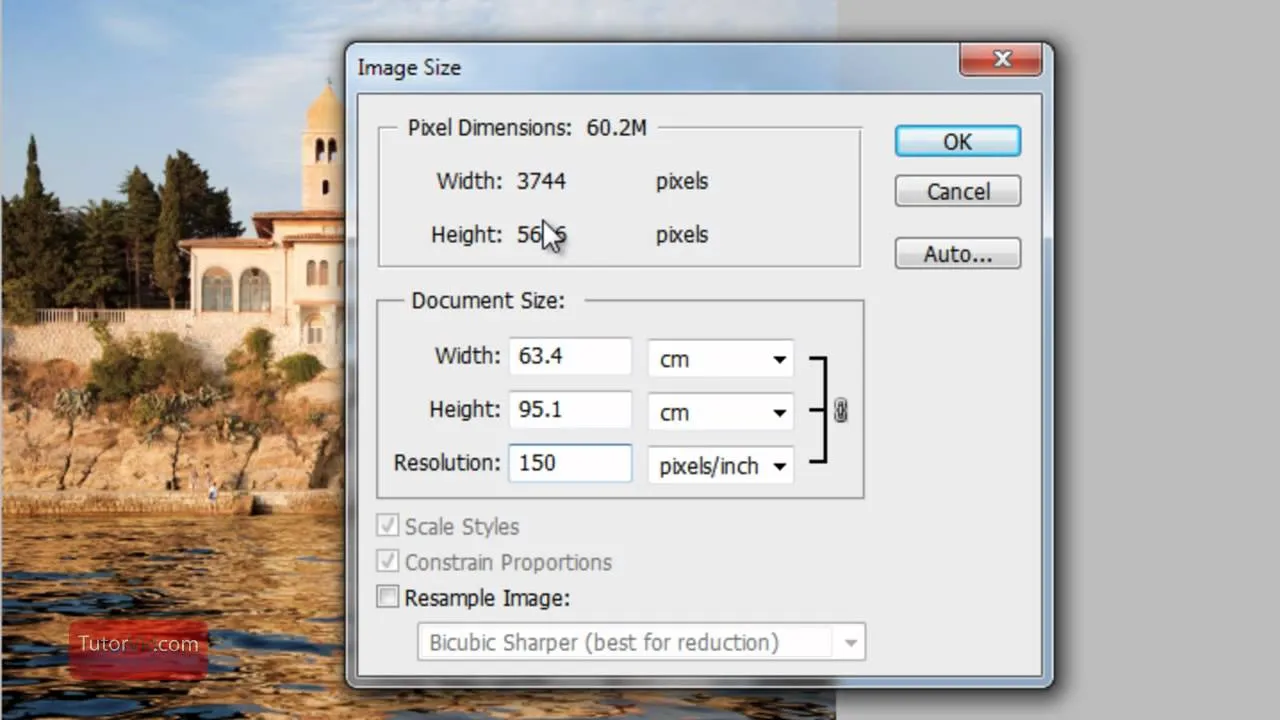This screenshot has height=720, width=1280.
Task: Close the Image Size dialog with X
Action: [1001, 60]
